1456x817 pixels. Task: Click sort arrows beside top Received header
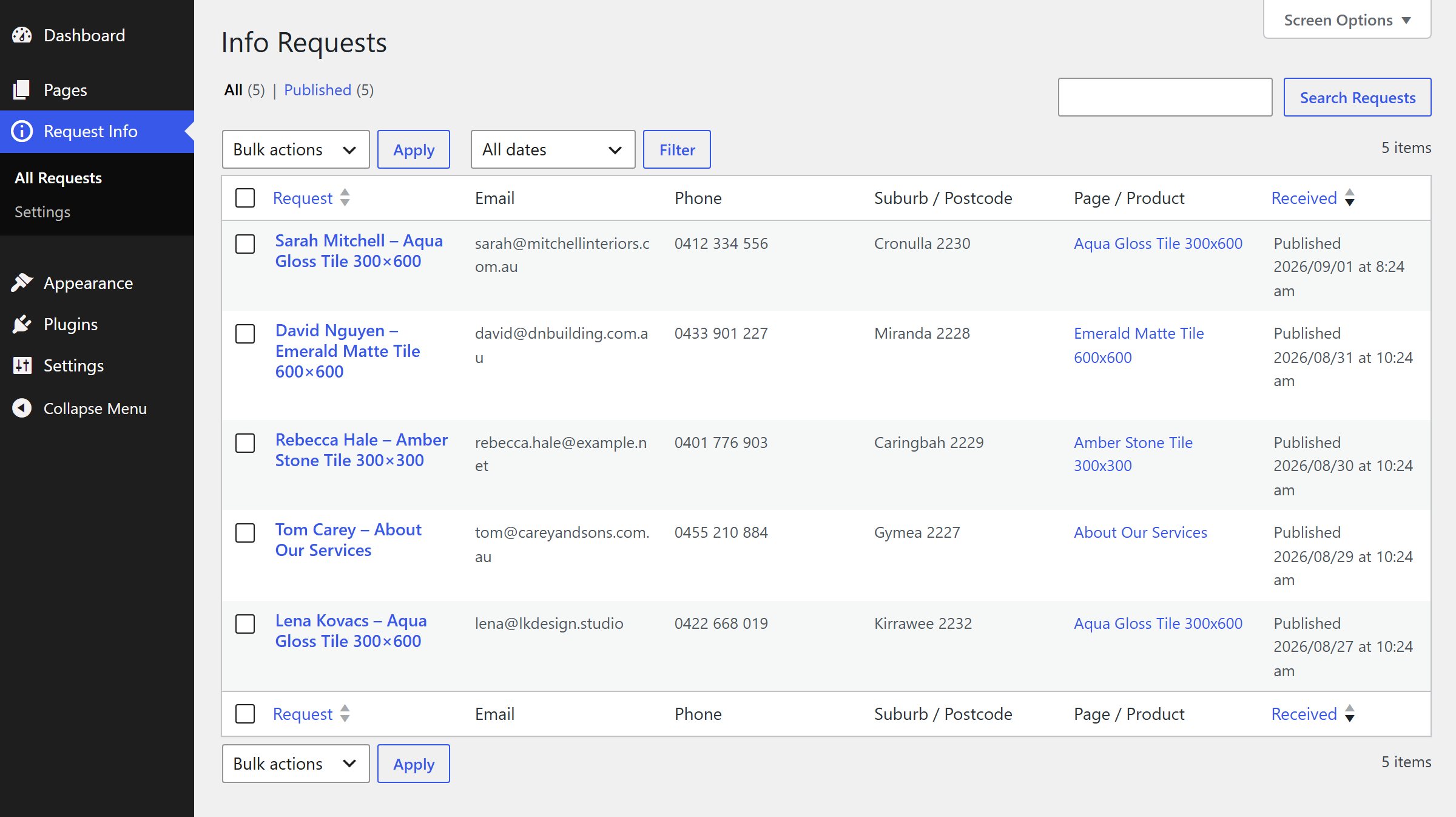click(x=1349, y=198)
